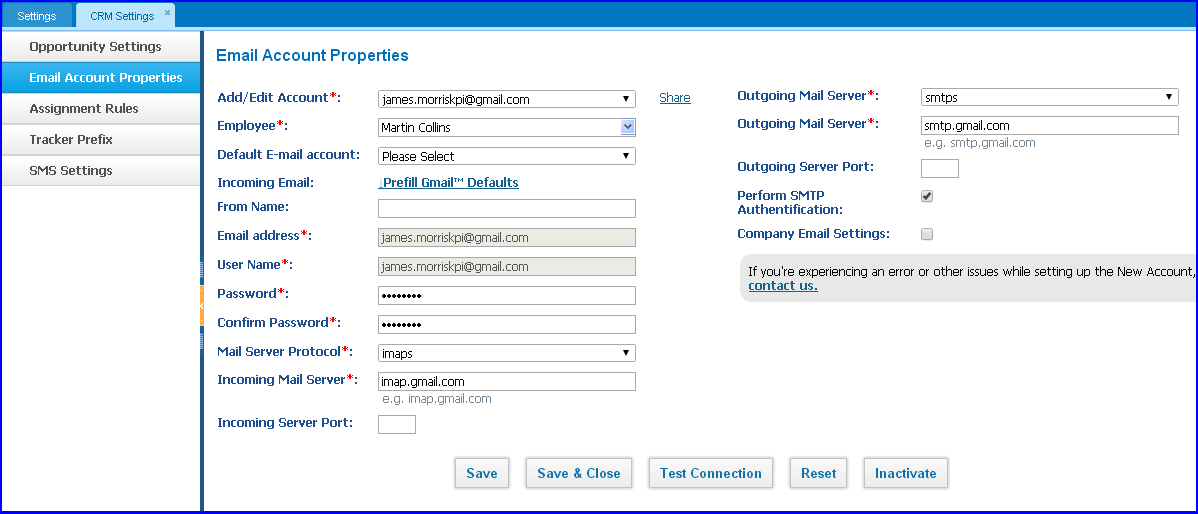This screenshot has width=1198, height=514.
Task: Click the Mail Server Protocol label
Action: click(x=284, y=351)
